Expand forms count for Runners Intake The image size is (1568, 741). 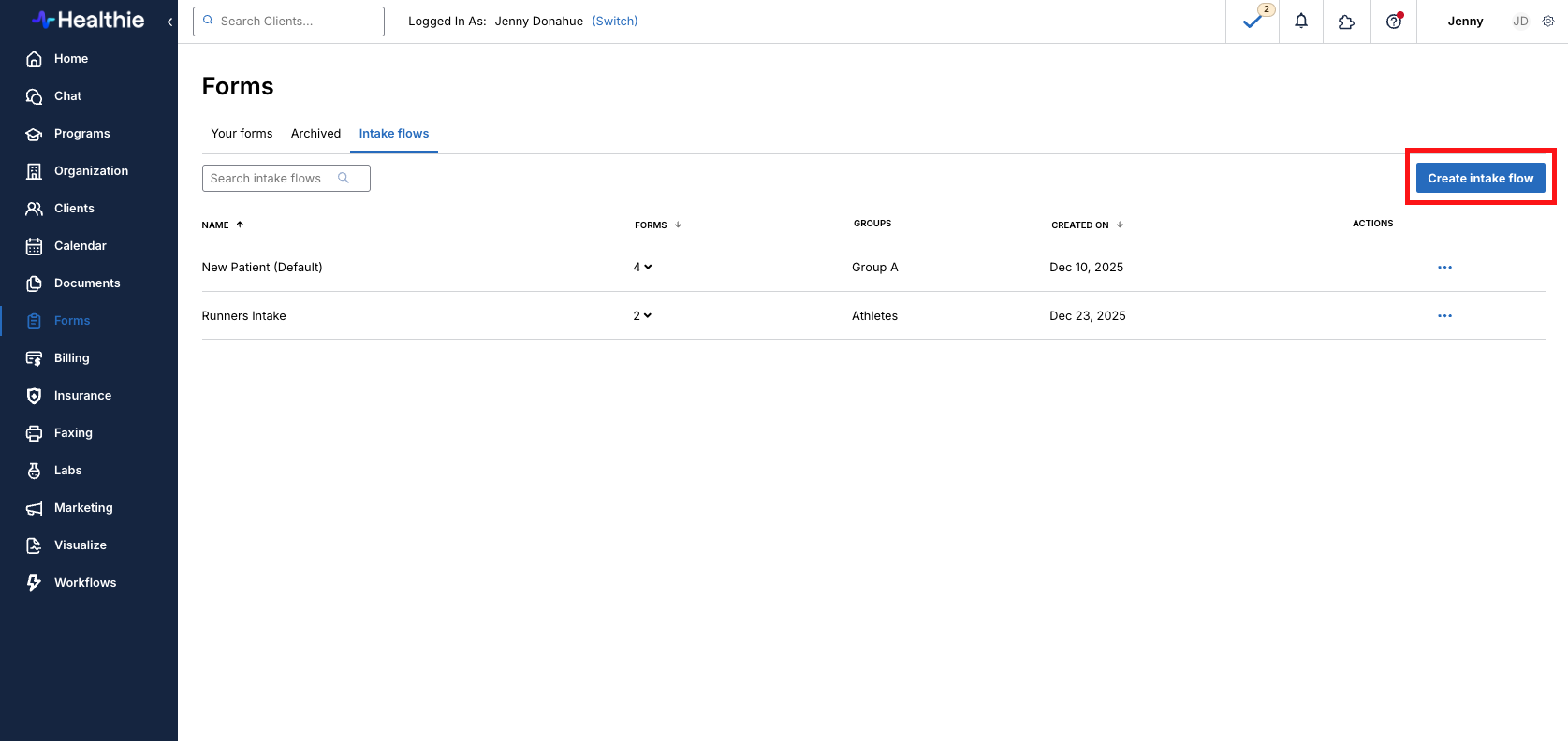[642, 315]
